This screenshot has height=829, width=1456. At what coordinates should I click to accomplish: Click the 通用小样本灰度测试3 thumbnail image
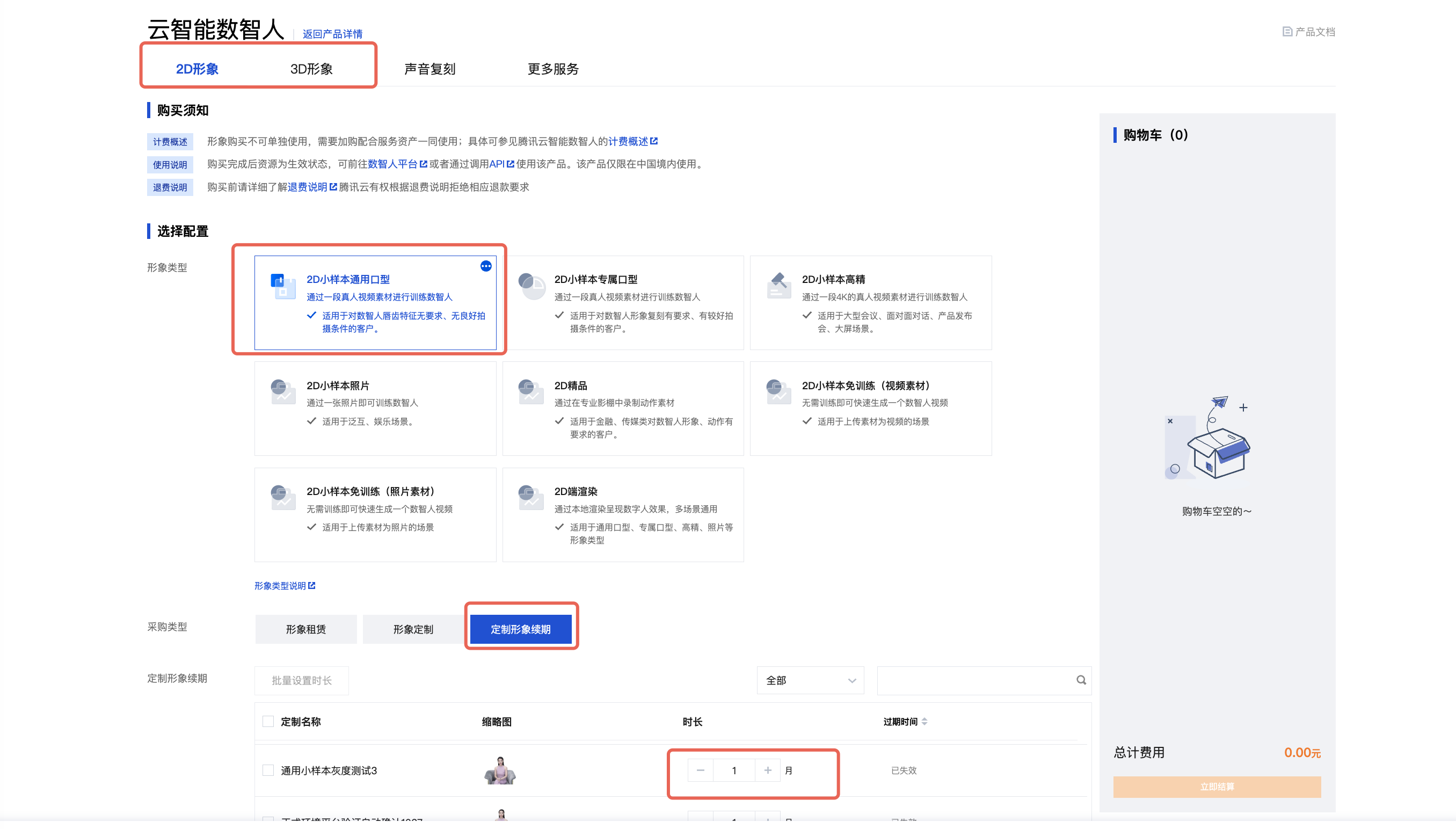[500, 770]
